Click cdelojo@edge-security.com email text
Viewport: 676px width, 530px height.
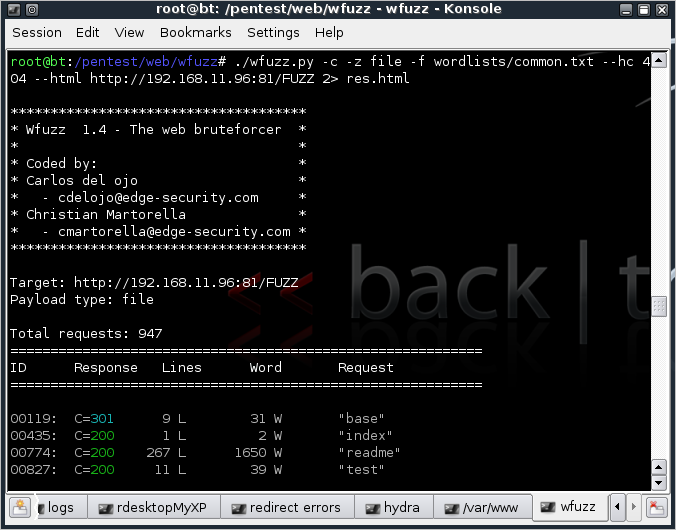[158, 198]
